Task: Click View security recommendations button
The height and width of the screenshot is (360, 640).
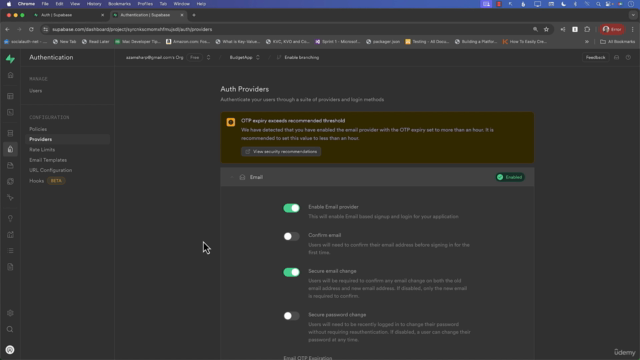Action: [281, 151]
